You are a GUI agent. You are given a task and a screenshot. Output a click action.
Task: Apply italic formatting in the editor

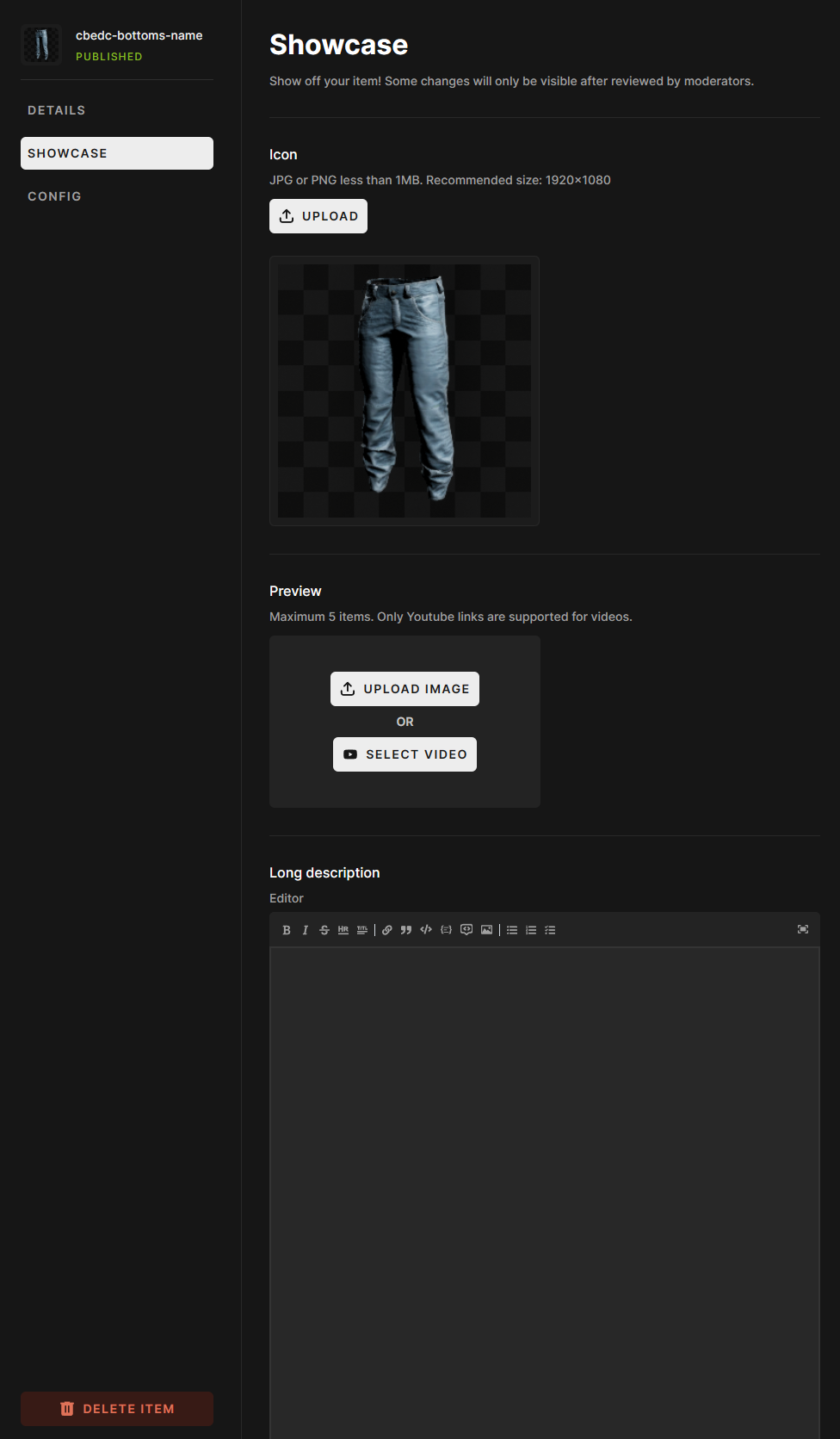[305, 930]
